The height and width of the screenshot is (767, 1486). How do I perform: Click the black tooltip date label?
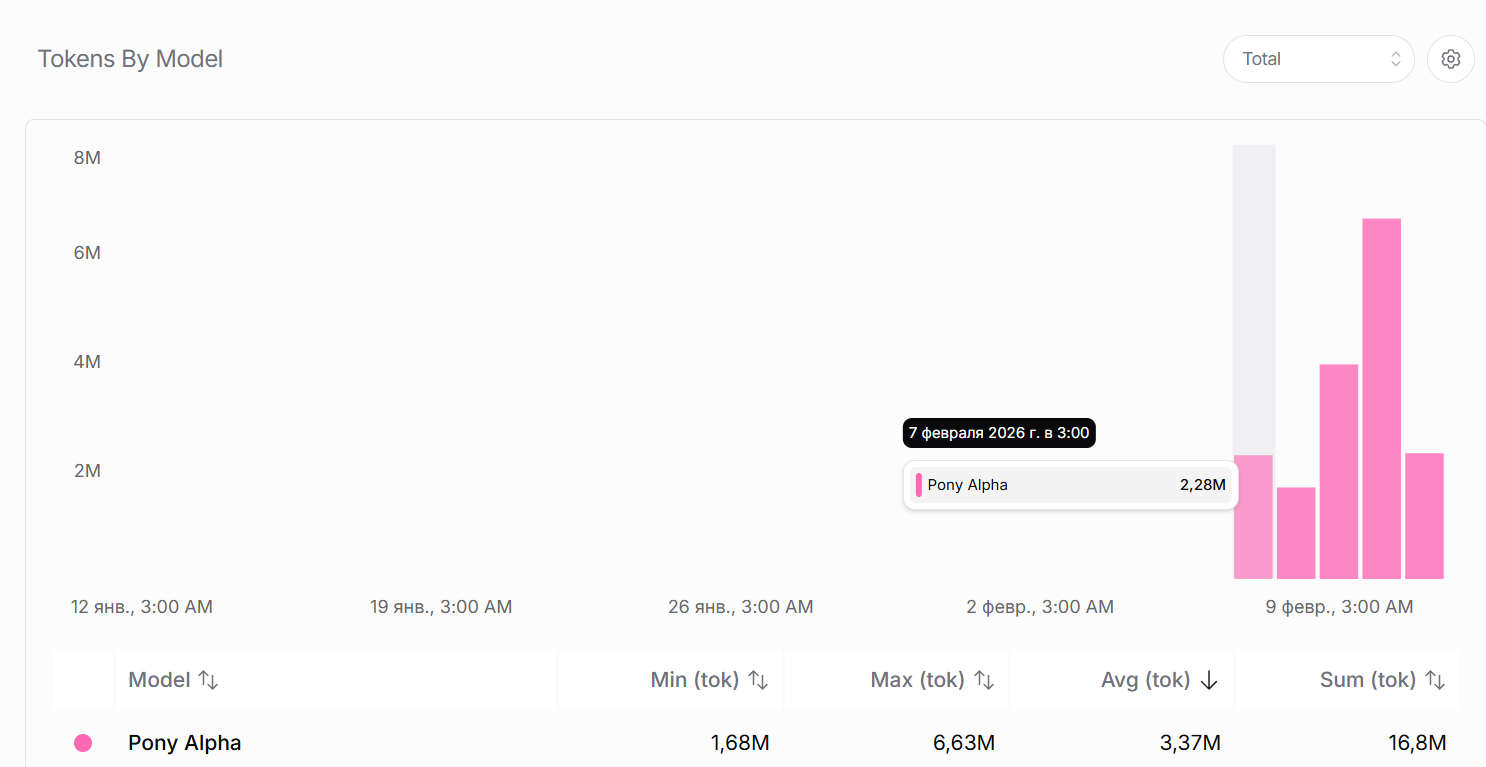(x=998, y=433)
